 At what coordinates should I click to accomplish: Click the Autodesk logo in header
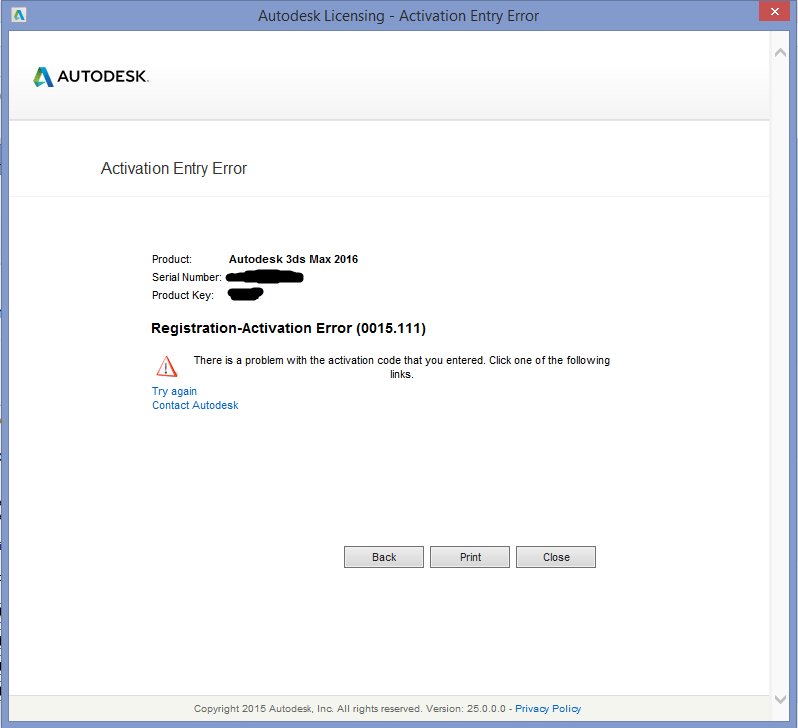pos(91,77)
